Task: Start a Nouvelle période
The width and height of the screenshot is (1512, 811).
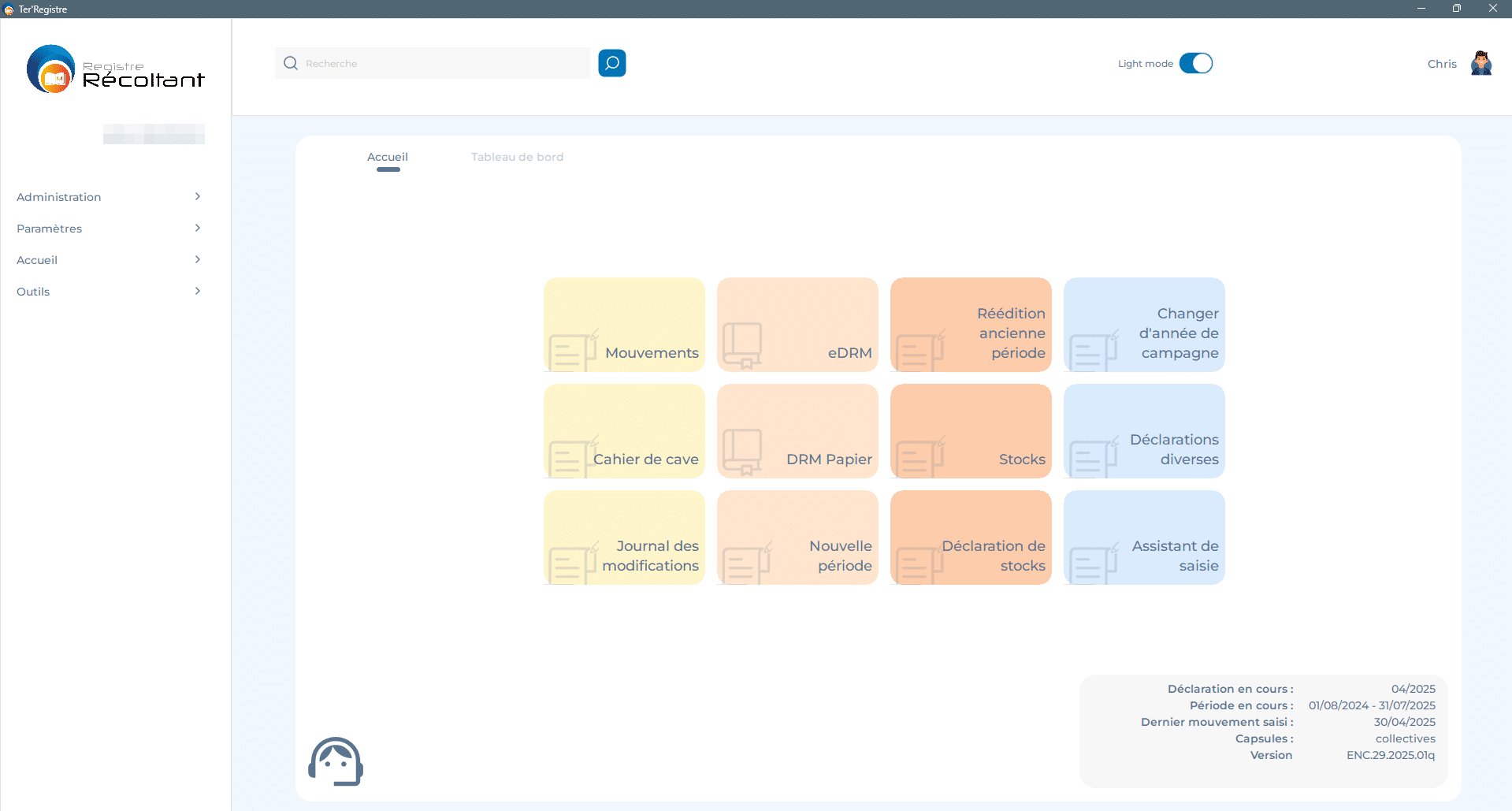Action: pyautogui.click(x=797, y=538)
